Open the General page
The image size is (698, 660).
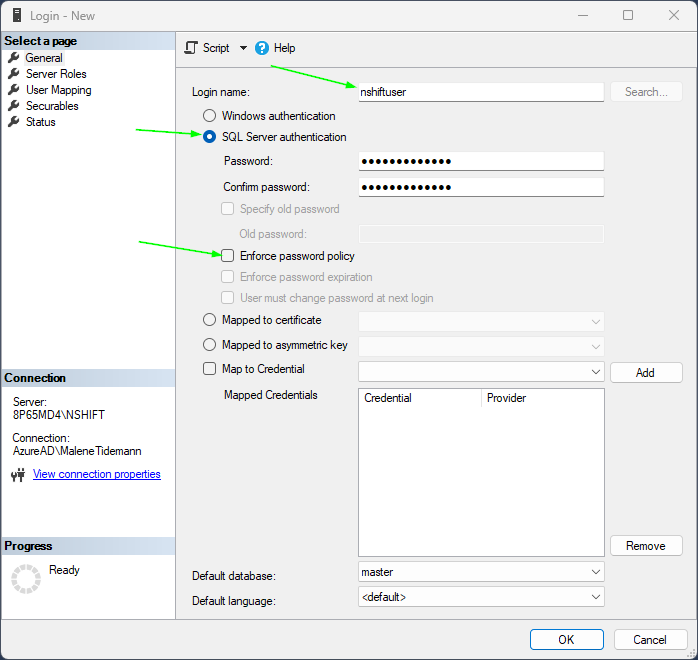click(44, 58)
